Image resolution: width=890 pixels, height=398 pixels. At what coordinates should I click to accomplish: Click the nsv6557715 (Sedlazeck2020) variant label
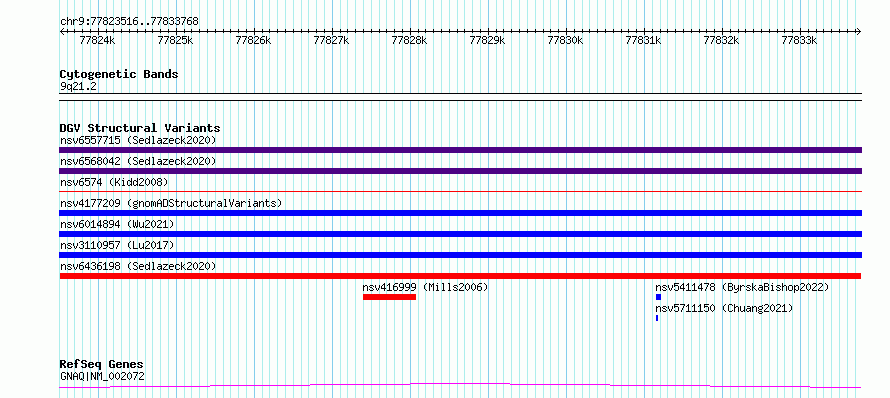tap(138, 140)
